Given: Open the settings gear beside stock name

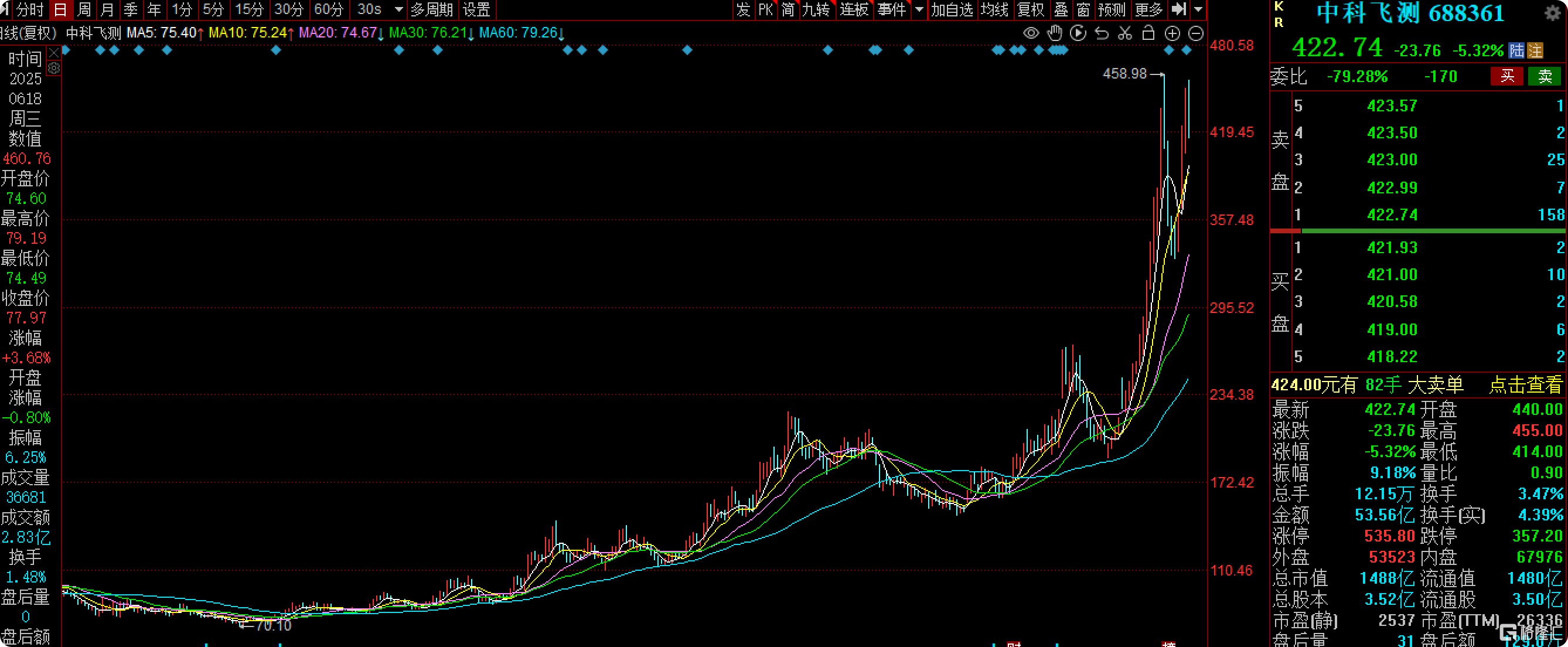Looking at the screenshot, I should coord(1553,13).
